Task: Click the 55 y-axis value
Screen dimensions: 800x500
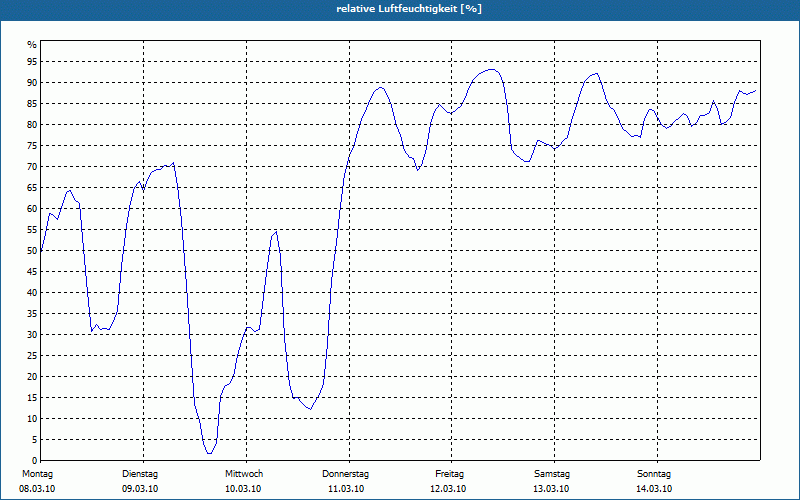Action: coord(32,230)
